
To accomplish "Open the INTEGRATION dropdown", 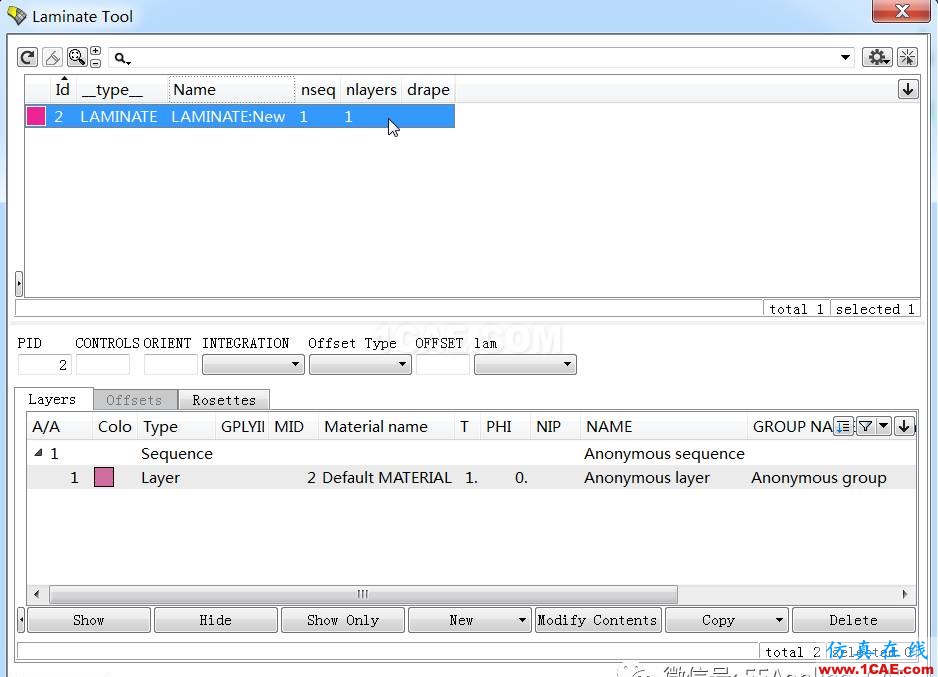I will (253, 365).
